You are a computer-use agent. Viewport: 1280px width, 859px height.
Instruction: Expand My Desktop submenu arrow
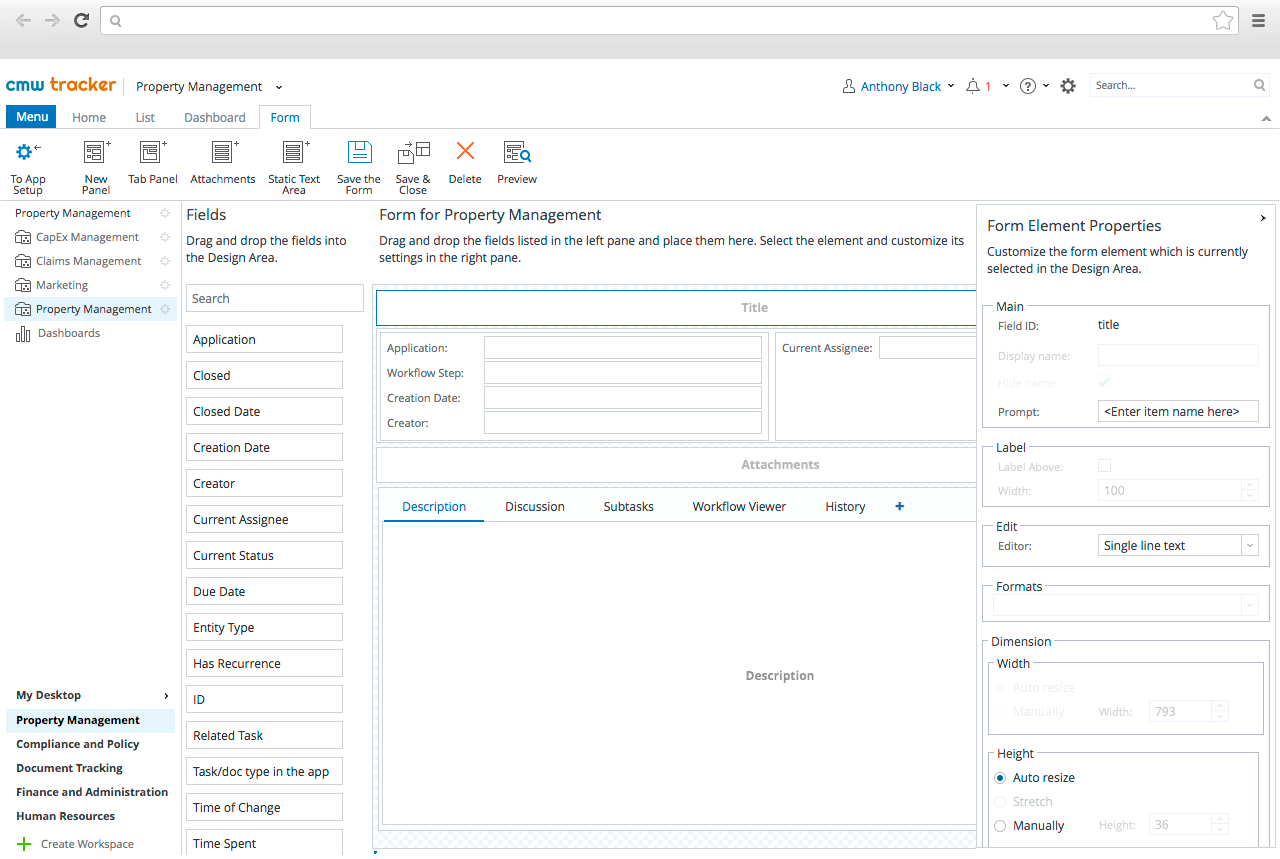coord(166,695)
